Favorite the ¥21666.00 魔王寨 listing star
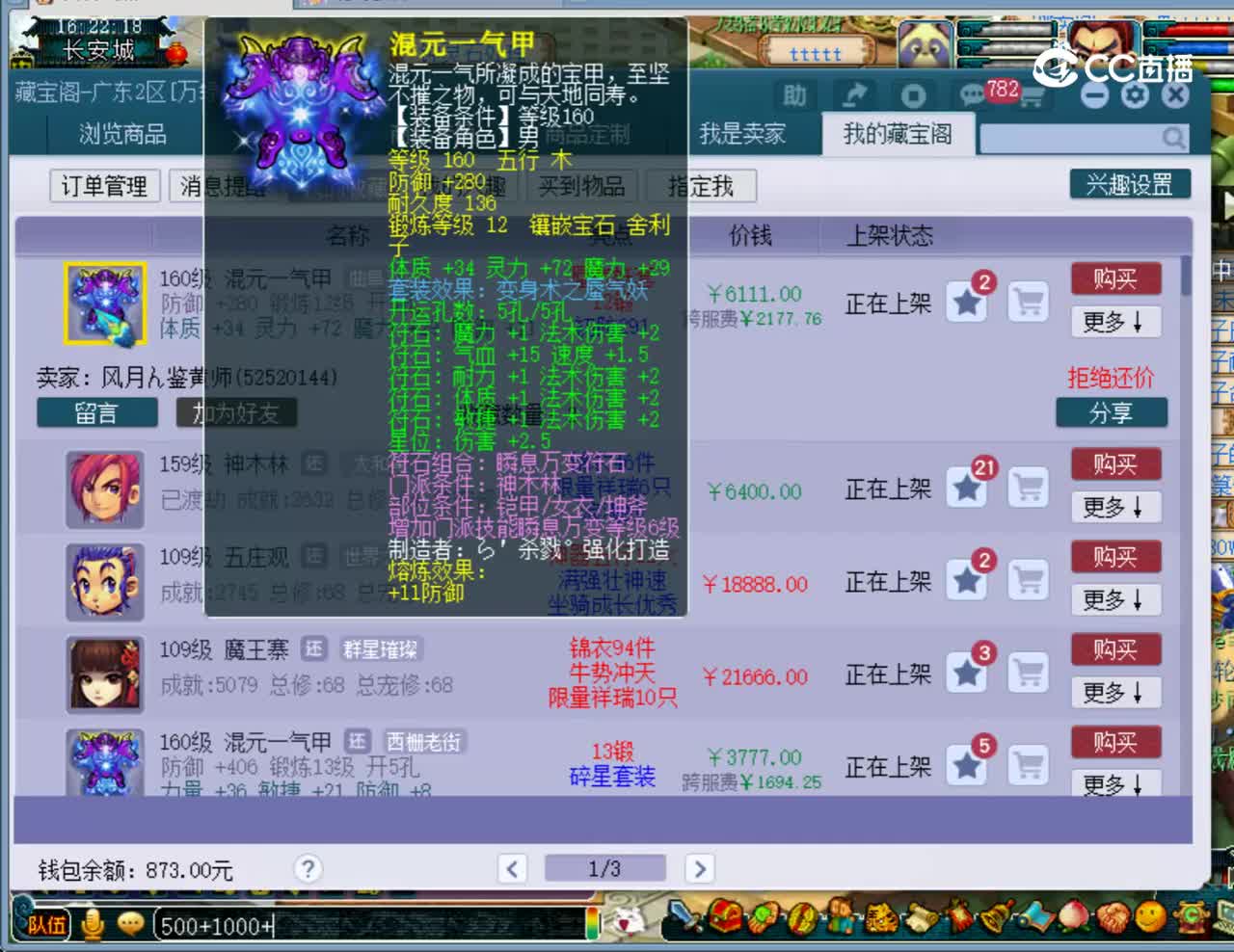The image size is (1234, 952). (x=966, y=674)
